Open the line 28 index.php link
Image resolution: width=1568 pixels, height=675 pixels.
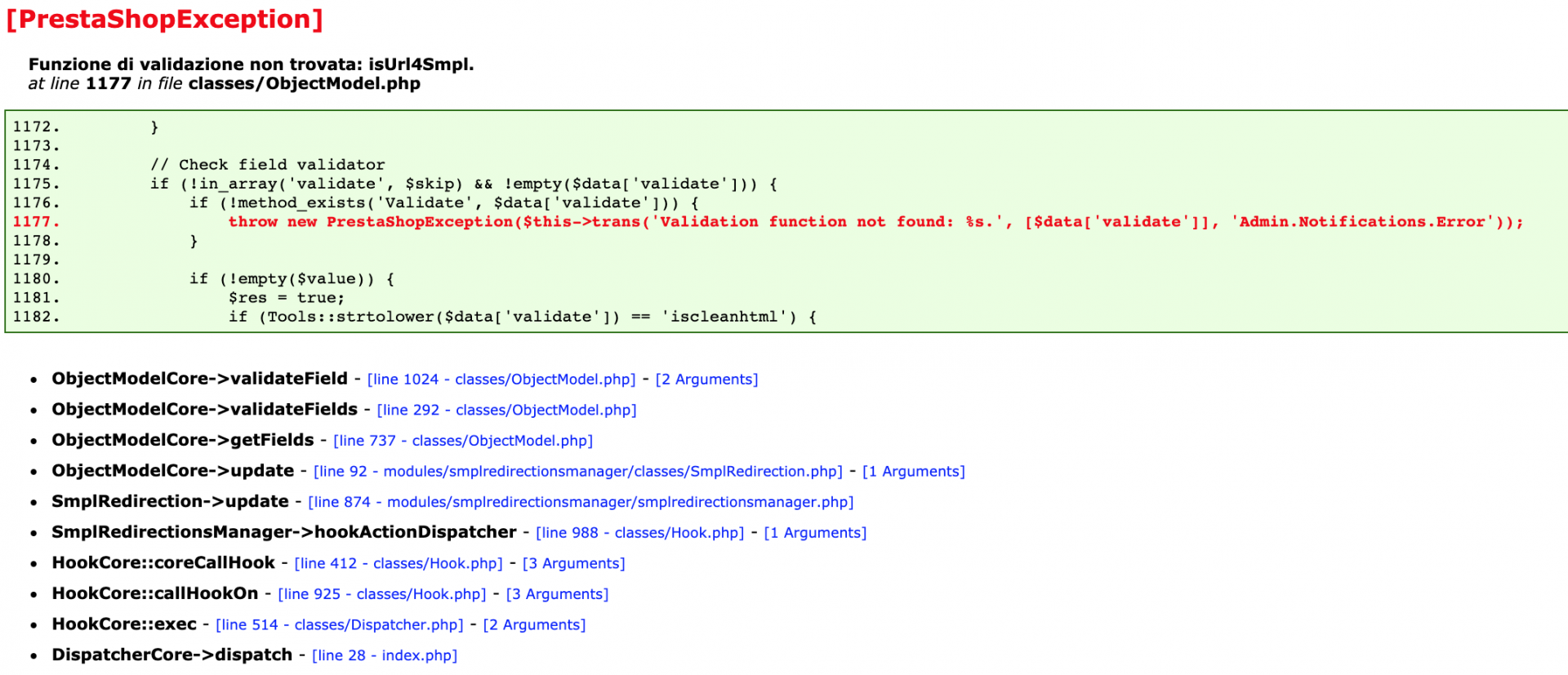(x=385, y=655)
